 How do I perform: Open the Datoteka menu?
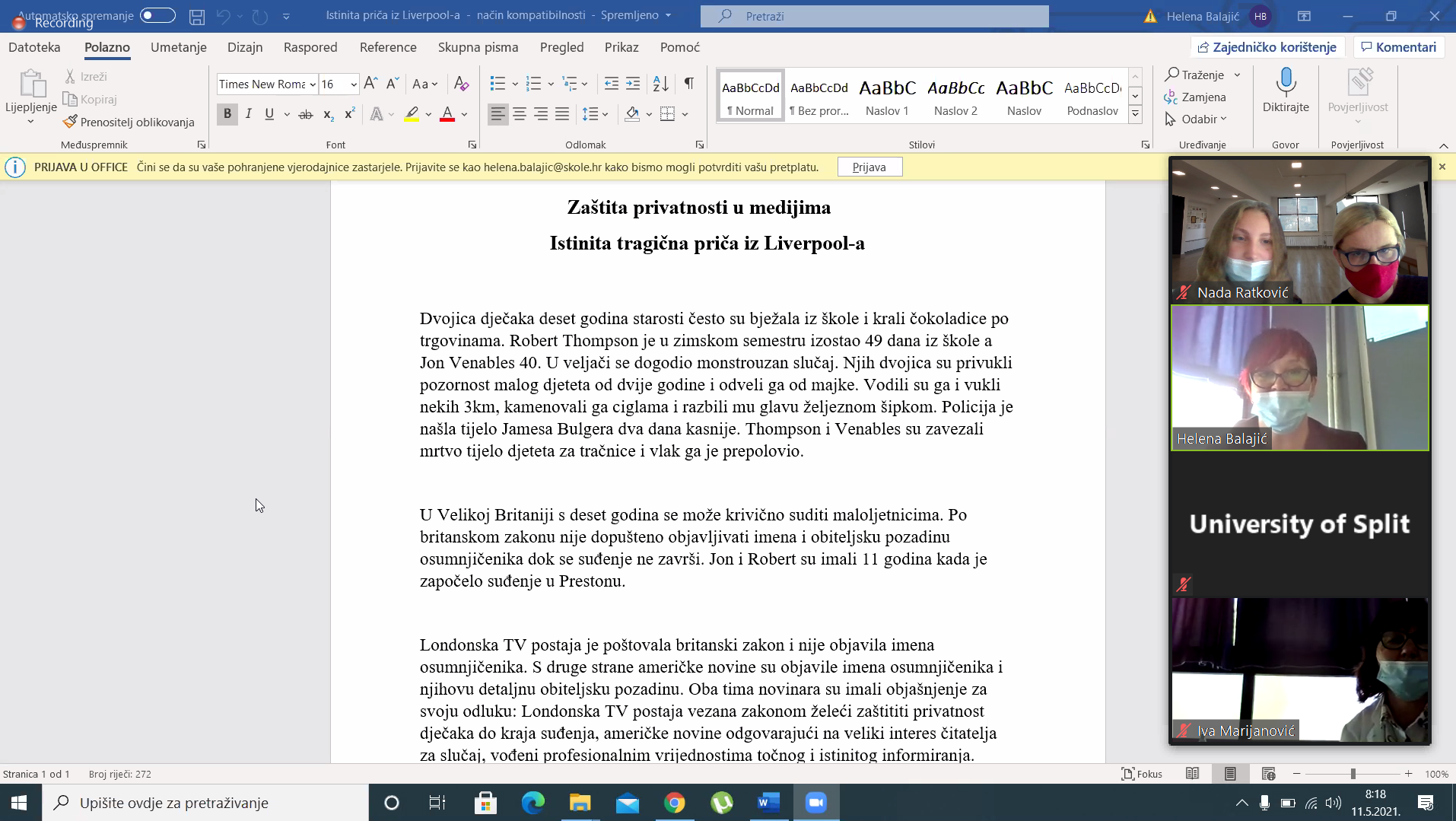[x=34, y=47]
